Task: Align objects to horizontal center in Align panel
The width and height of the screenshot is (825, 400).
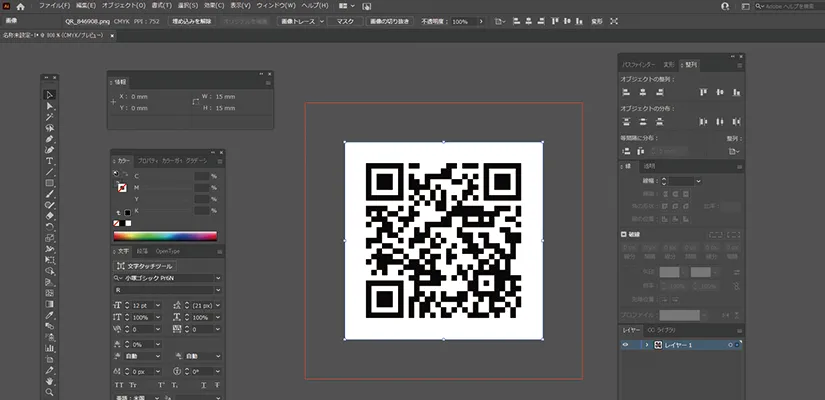Action: (642, 92)
